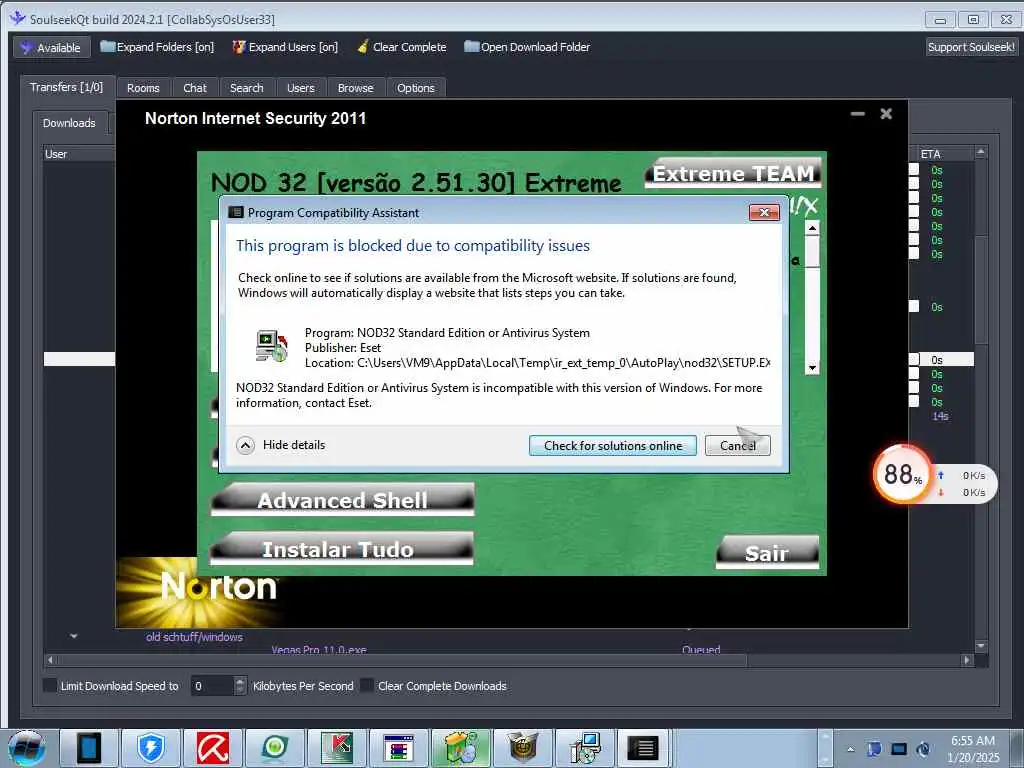
Task: Open the striped window taskbar icon
Action: (x=399, y=748)
